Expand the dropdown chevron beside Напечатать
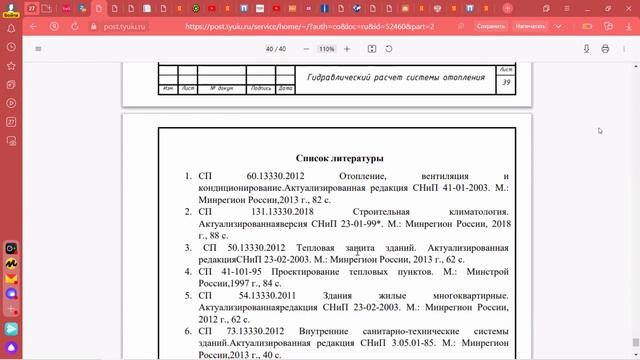This screenshot has height=360, width=640. [x=558, y=27]
